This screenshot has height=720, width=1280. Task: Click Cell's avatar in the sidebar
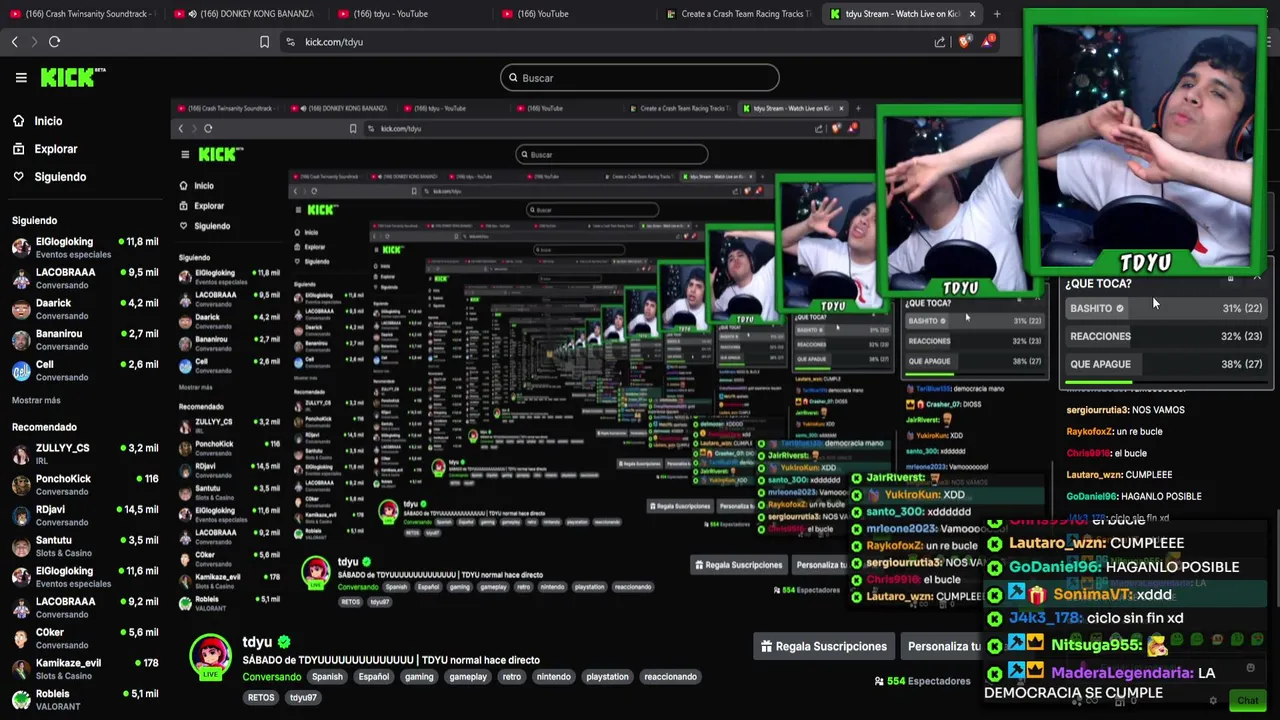pos(21,371)
